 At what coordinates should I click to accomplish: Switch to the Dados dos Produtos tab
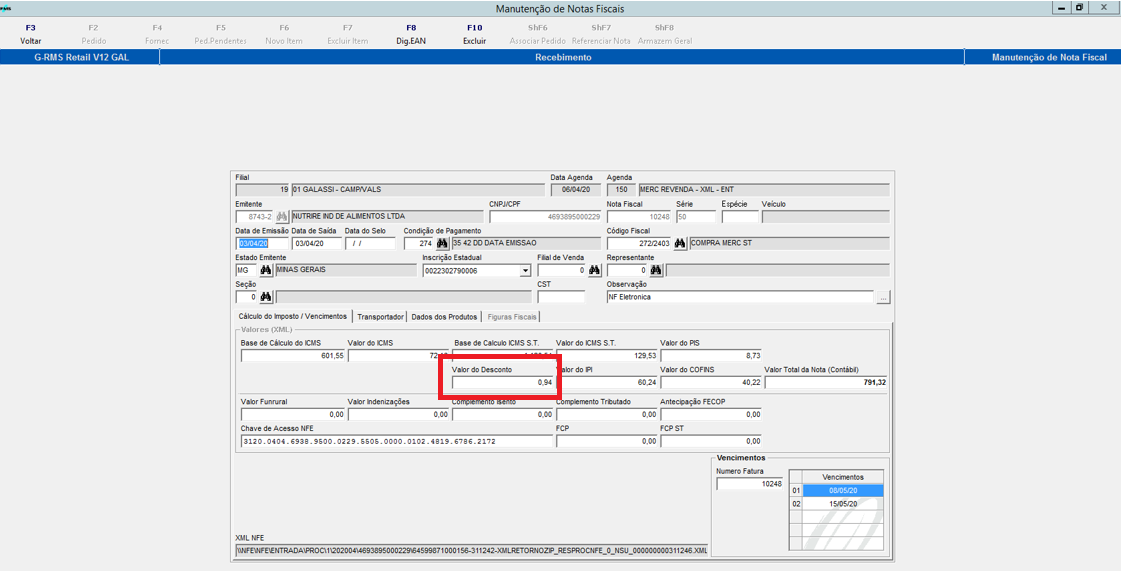pos(444,317)
